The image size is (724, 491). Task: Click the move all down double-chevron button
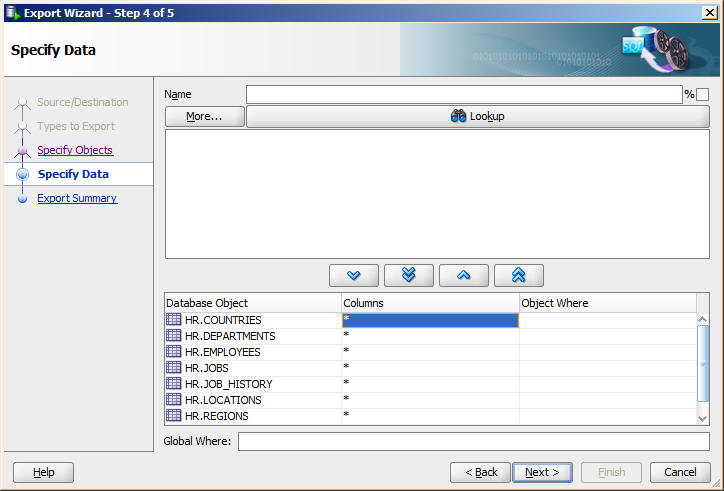click(409, 276)
